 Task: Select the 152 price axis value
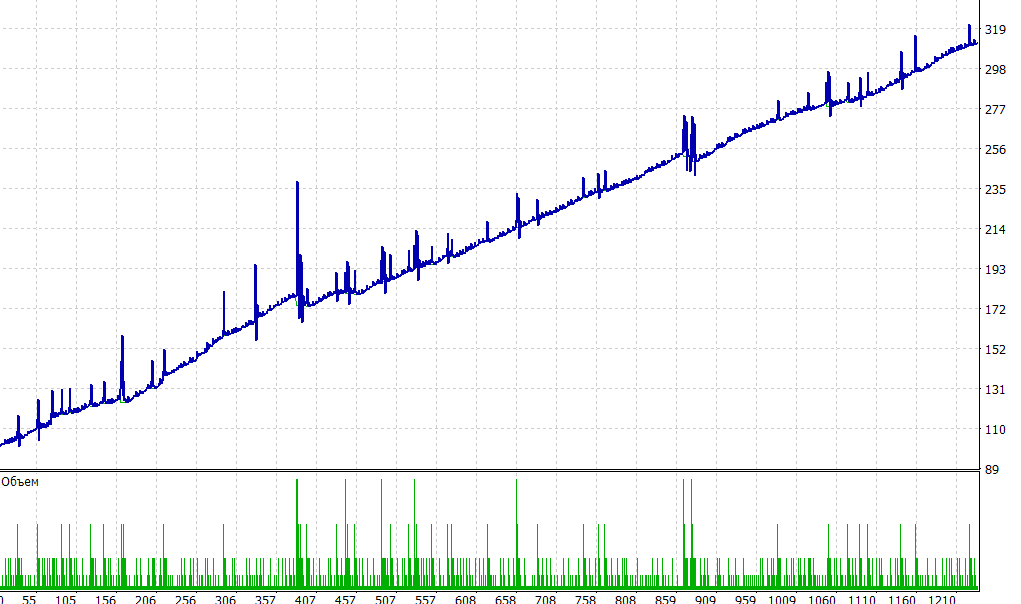pos(995,350)
